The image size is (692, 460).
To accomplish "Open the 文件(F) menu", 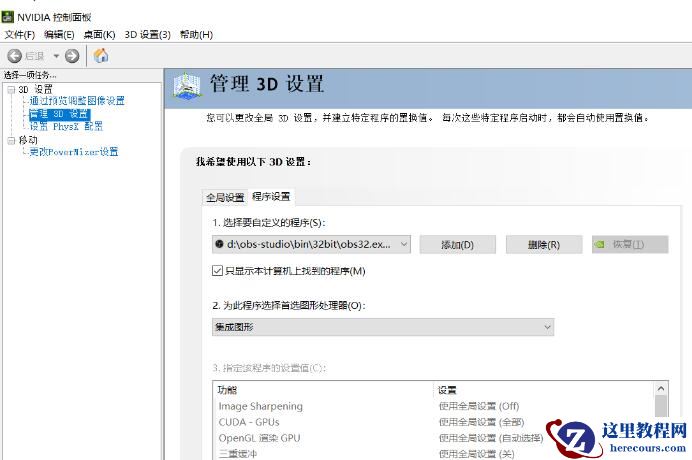I will coord(19,34).
